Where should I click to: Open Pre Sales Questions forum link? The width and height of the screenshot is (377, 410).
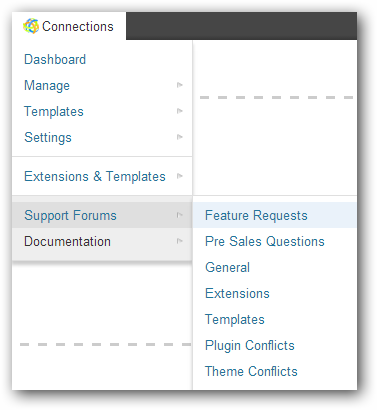pyautogui.click(x=265, y=241)
